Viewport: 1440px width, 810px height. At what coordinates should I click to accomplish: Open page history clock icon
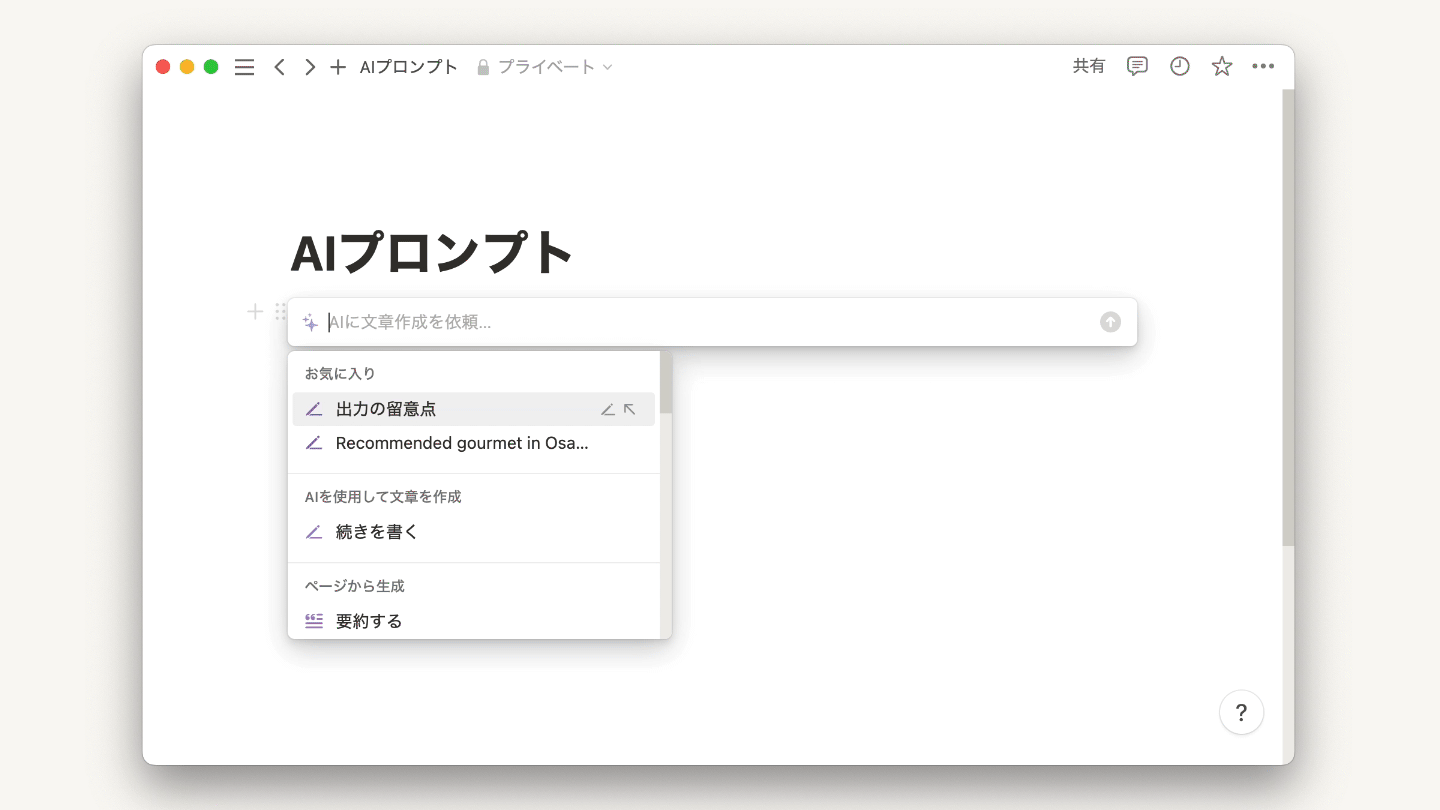(1180, 66)
